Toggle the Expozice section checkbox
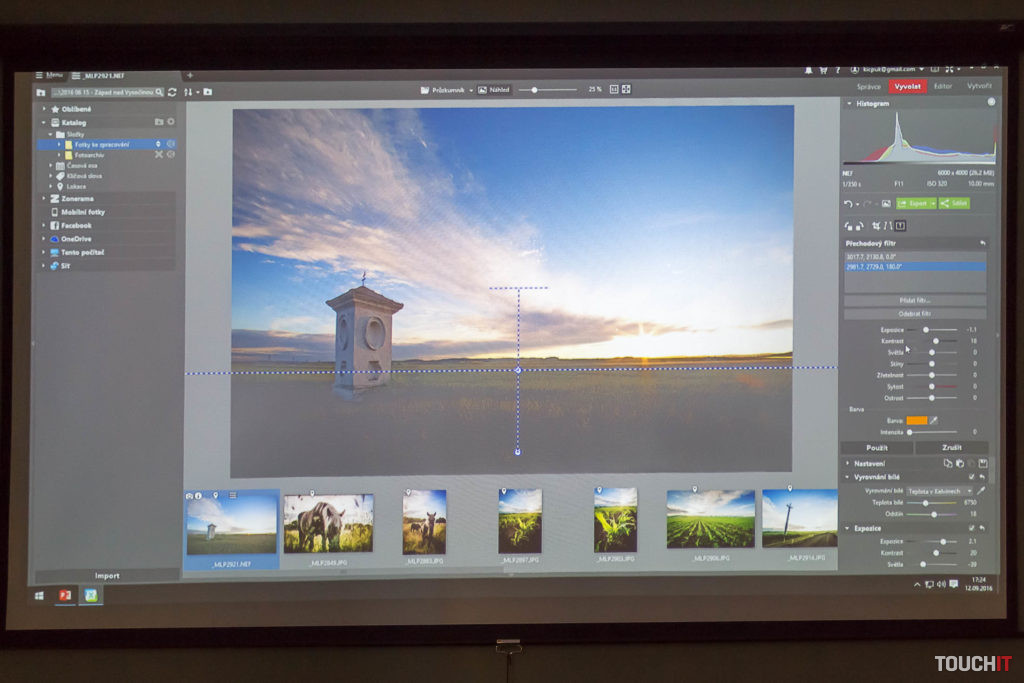This screenshot has width=1024, height=683. pos(971,528)
